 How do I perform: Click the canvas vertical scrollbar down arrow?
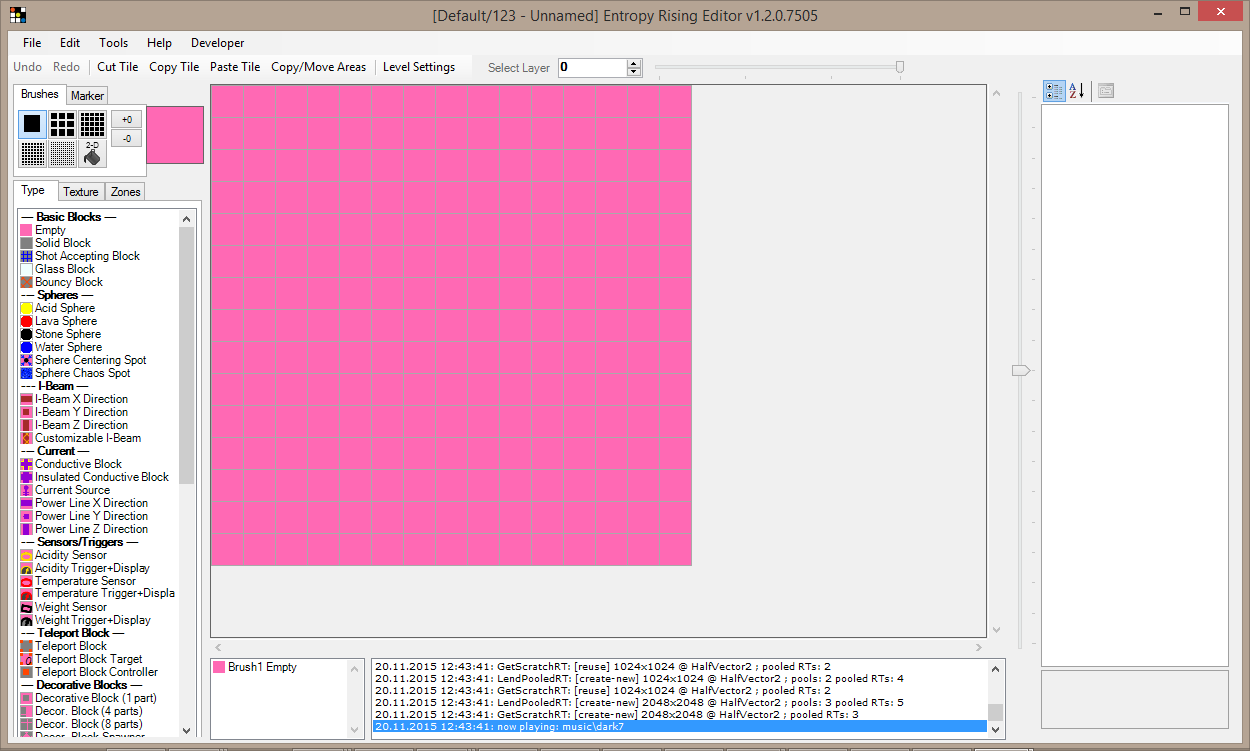coord(995,630)
